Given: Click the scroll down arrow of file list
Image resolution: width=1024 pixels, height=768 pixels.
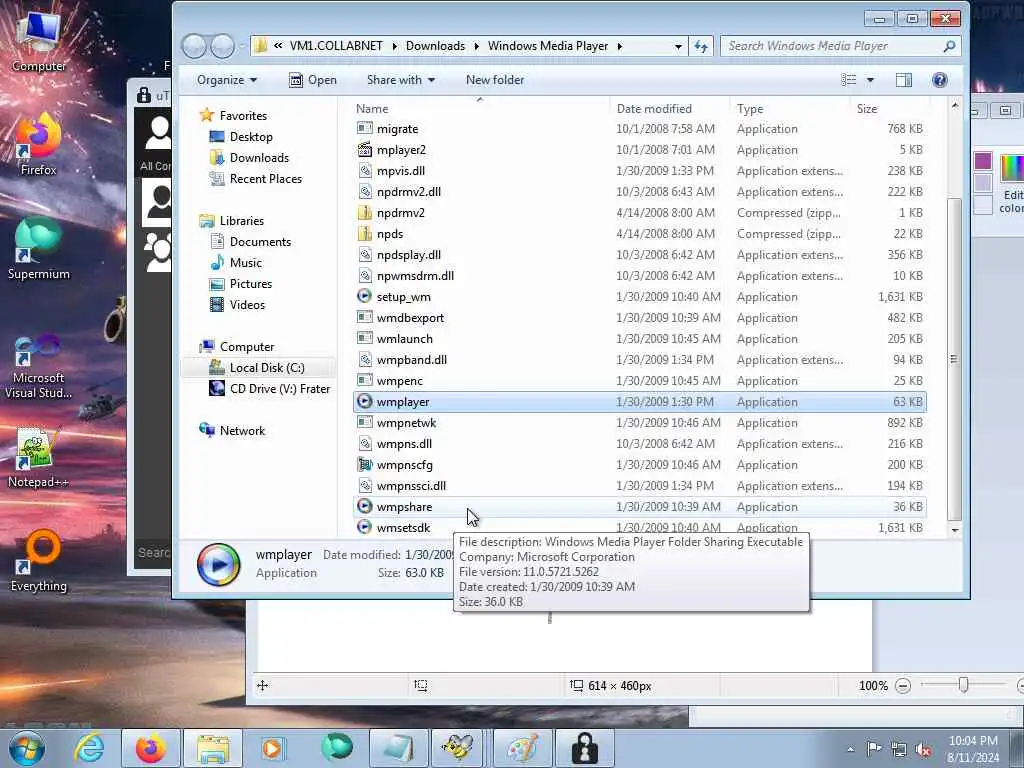Looking at the screenshot, I should [955, 530].
